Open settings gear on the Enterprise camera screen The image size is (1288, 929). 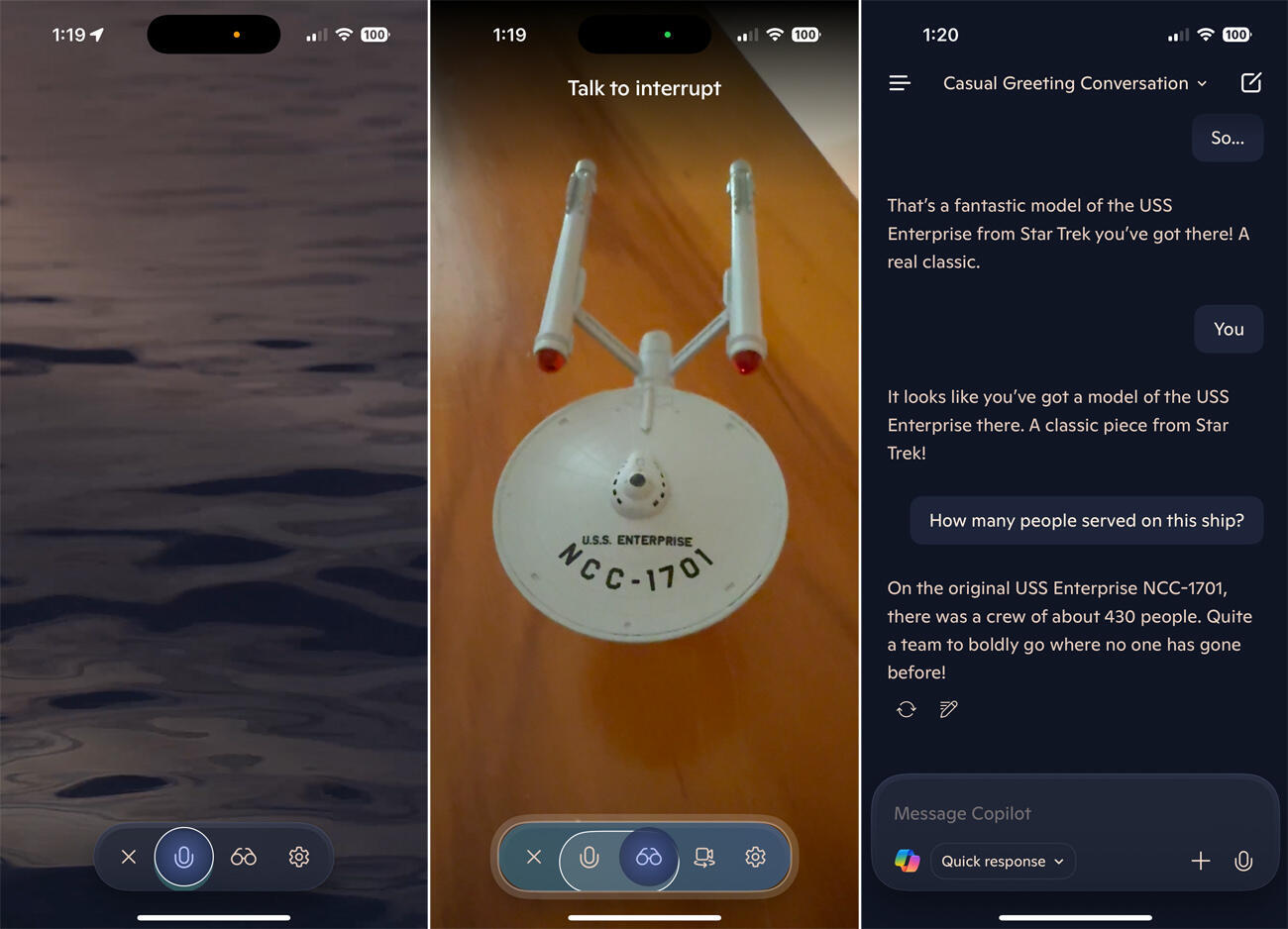pos(756,857)
